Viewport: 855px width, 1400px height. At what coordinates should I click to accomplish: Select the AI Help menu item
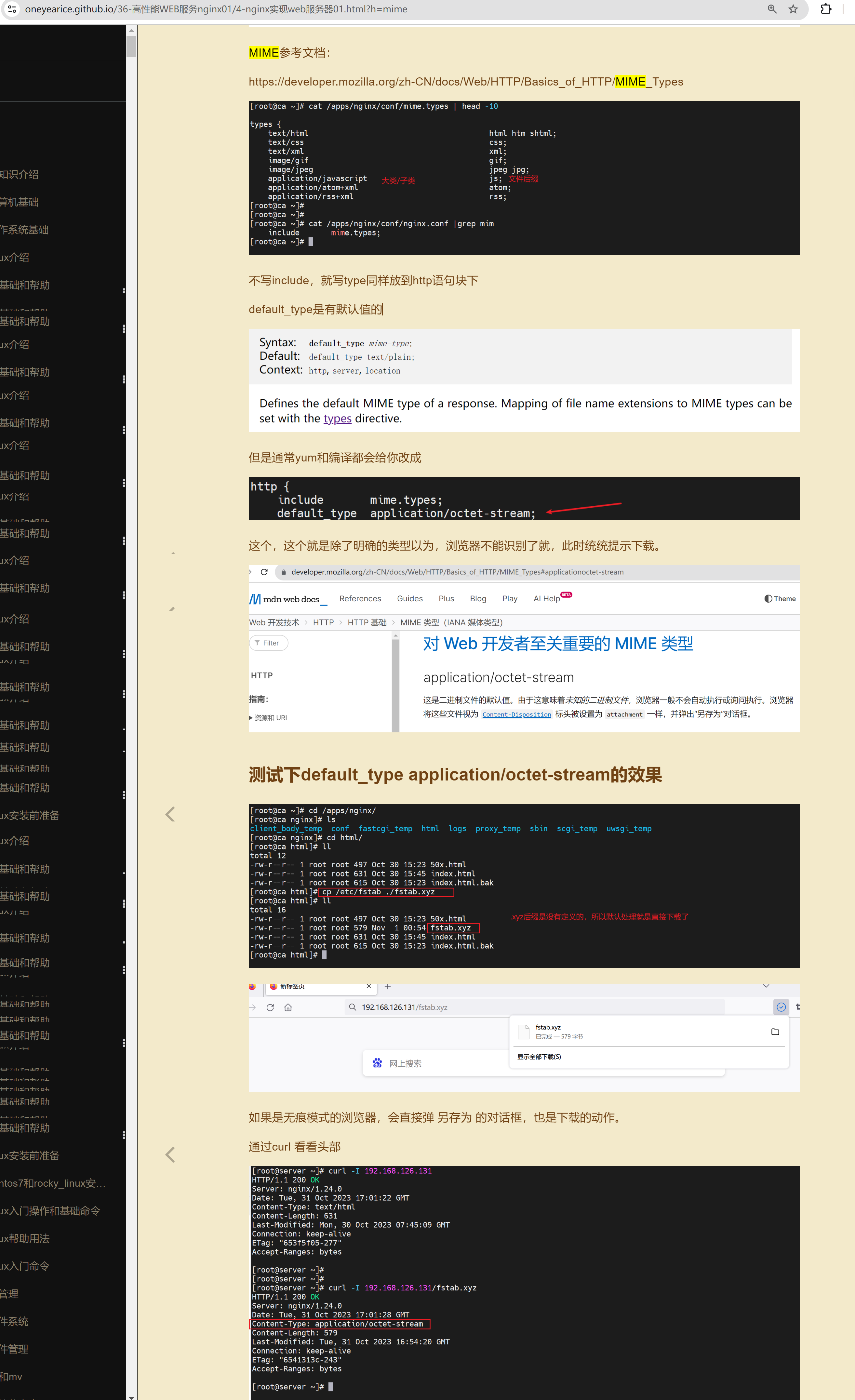point(546,599)
